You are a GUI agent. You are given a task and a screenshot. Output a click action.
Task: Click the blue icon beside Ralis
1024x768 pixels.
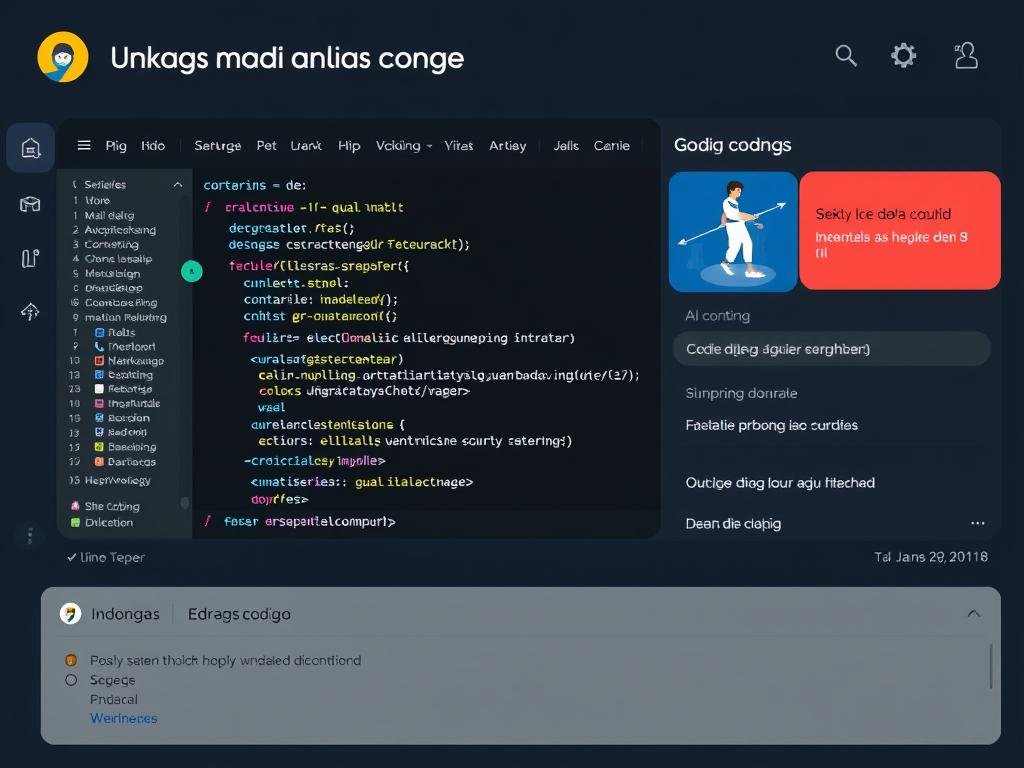point(99,332)
